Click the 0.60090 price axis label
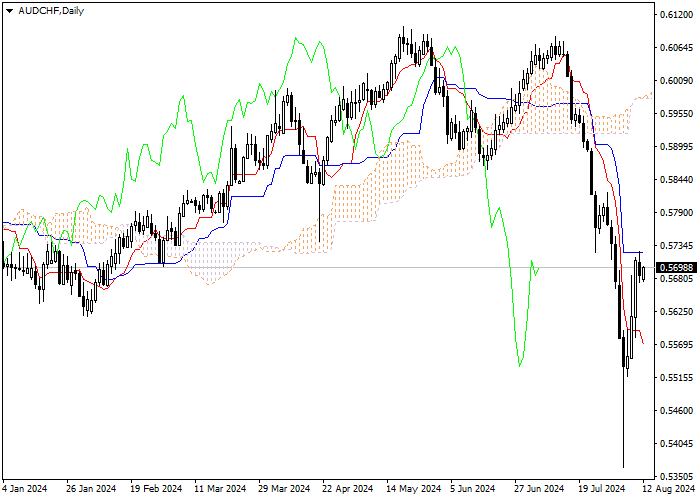Viewport: 700px width, 500px height. click(677, 81)
